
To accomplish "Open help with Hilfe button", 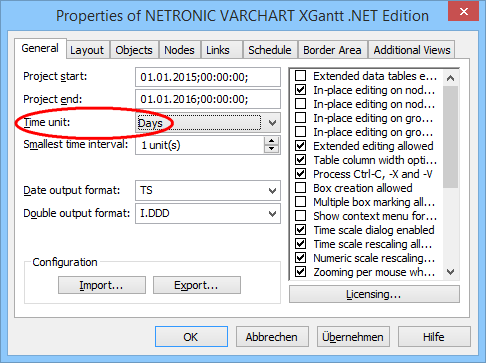I will pos(434,337).
